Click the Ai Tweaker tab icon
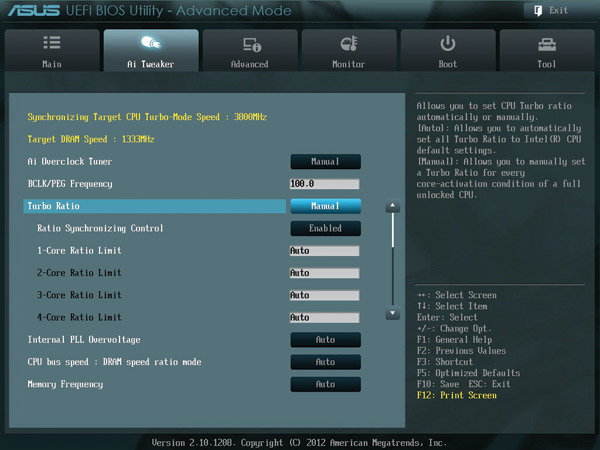This screenshot has width=600, height=450. pyautogui.click(x=151, y=42)
